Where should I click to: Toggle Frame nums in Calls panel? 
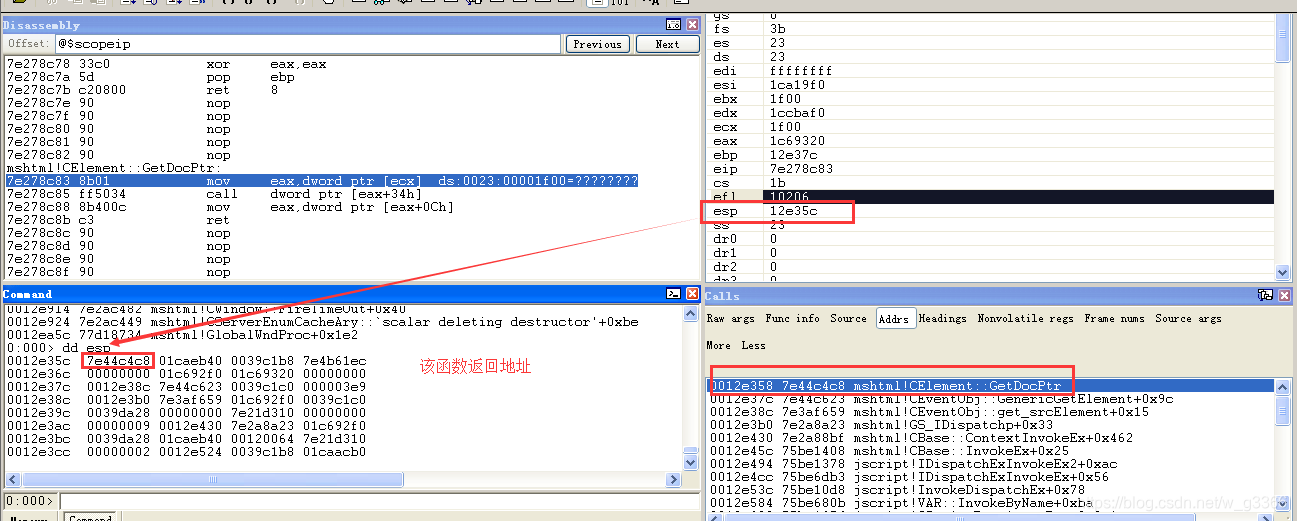click(1115, 318)
